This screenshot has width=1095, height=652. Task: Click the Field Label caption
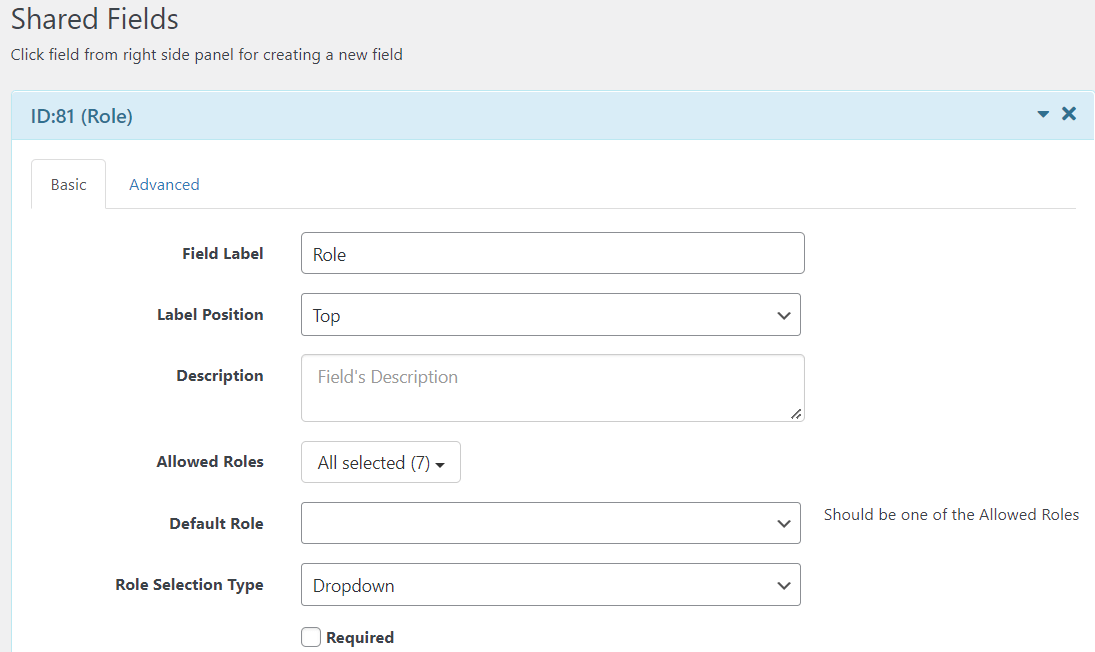tap(223, 253)
